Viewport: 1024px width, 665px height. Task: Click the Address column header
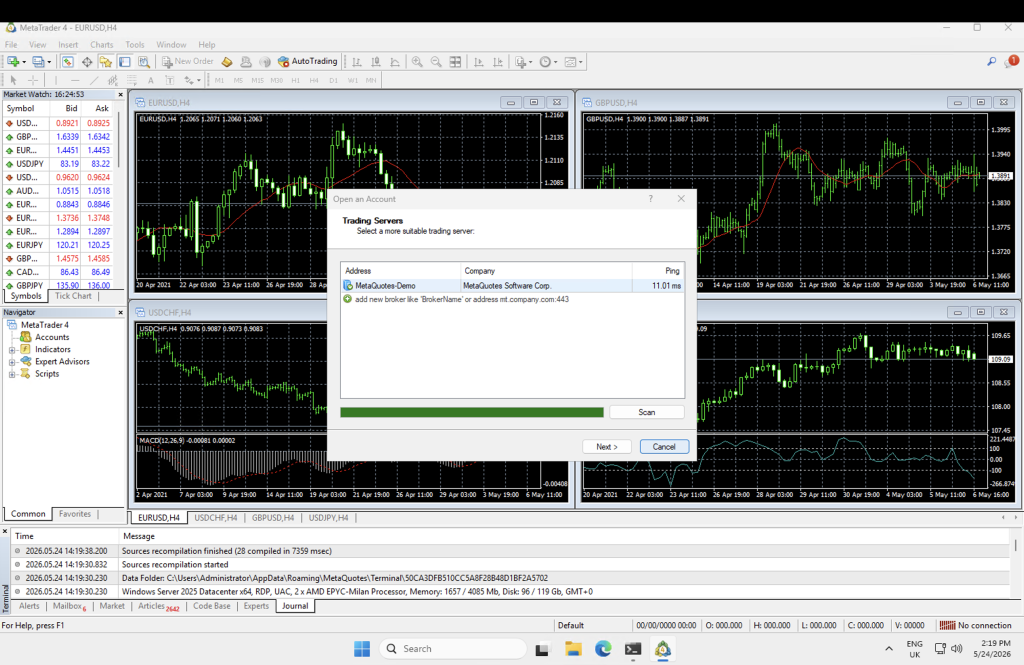400,270
